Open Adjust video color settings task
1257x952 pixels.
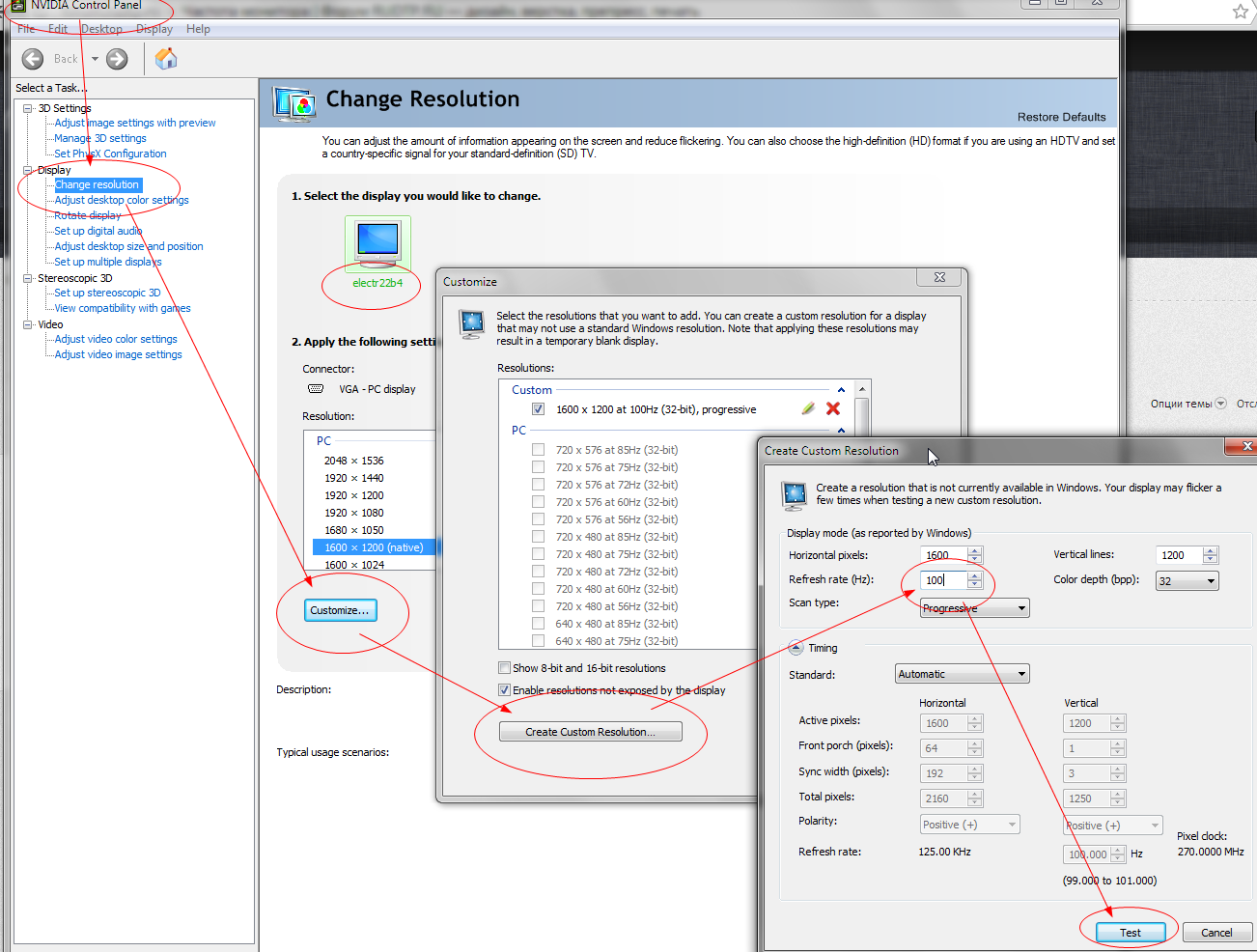(x=116, y=339)
